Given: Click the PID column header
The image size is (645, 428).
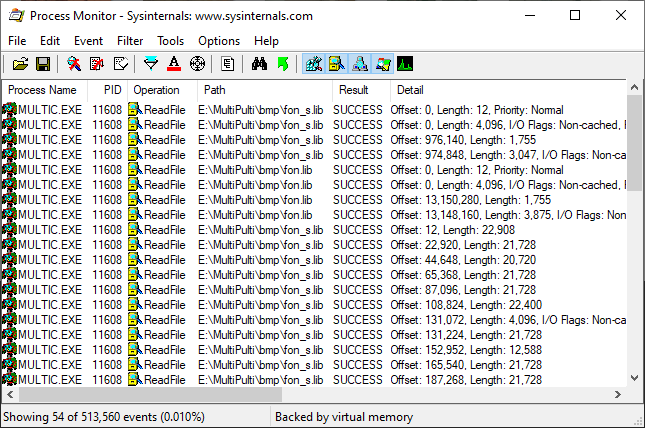Looking at the screenshot, I should (x=108, y=90).
